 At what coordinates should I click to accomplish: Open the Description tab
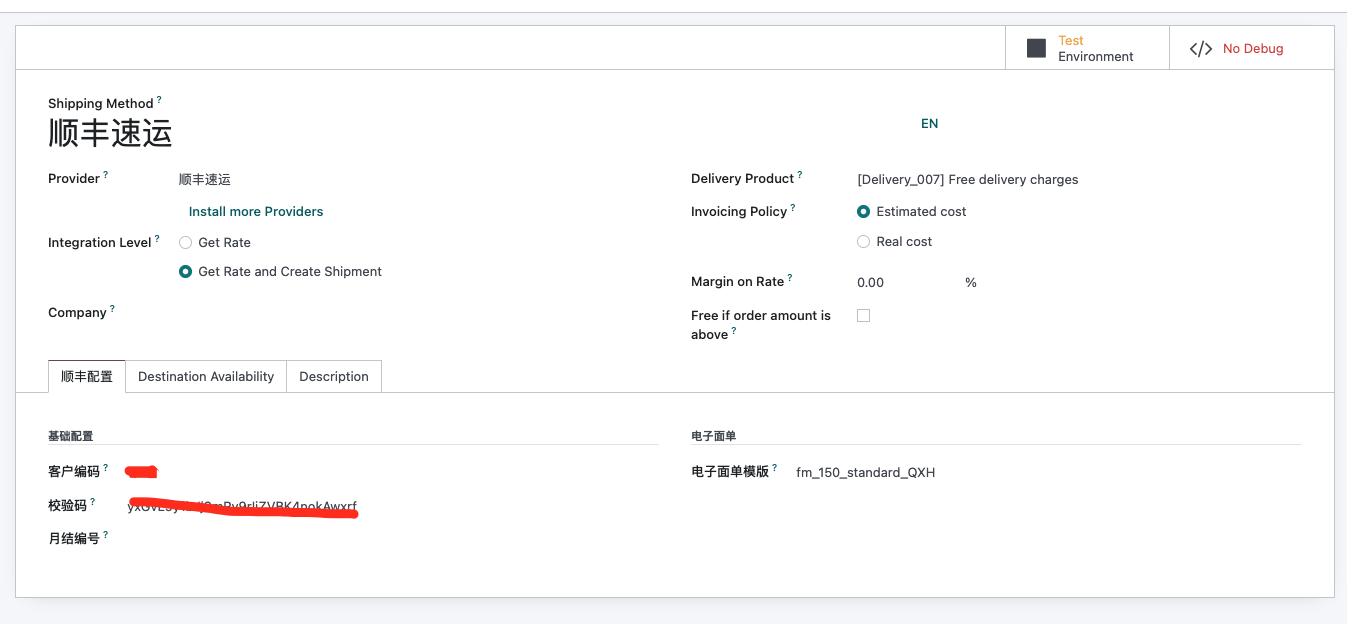coord(334,376)
